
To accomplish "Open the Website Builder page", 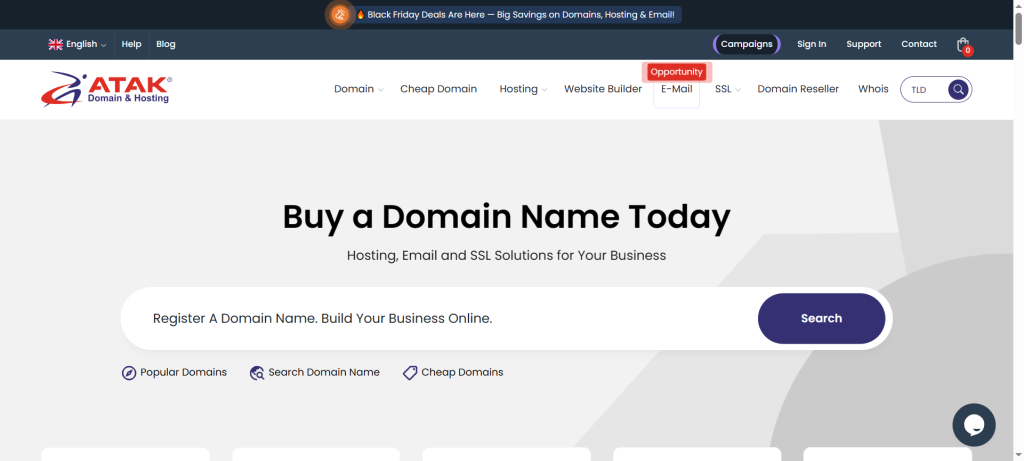I will click(x=603, y=89).
